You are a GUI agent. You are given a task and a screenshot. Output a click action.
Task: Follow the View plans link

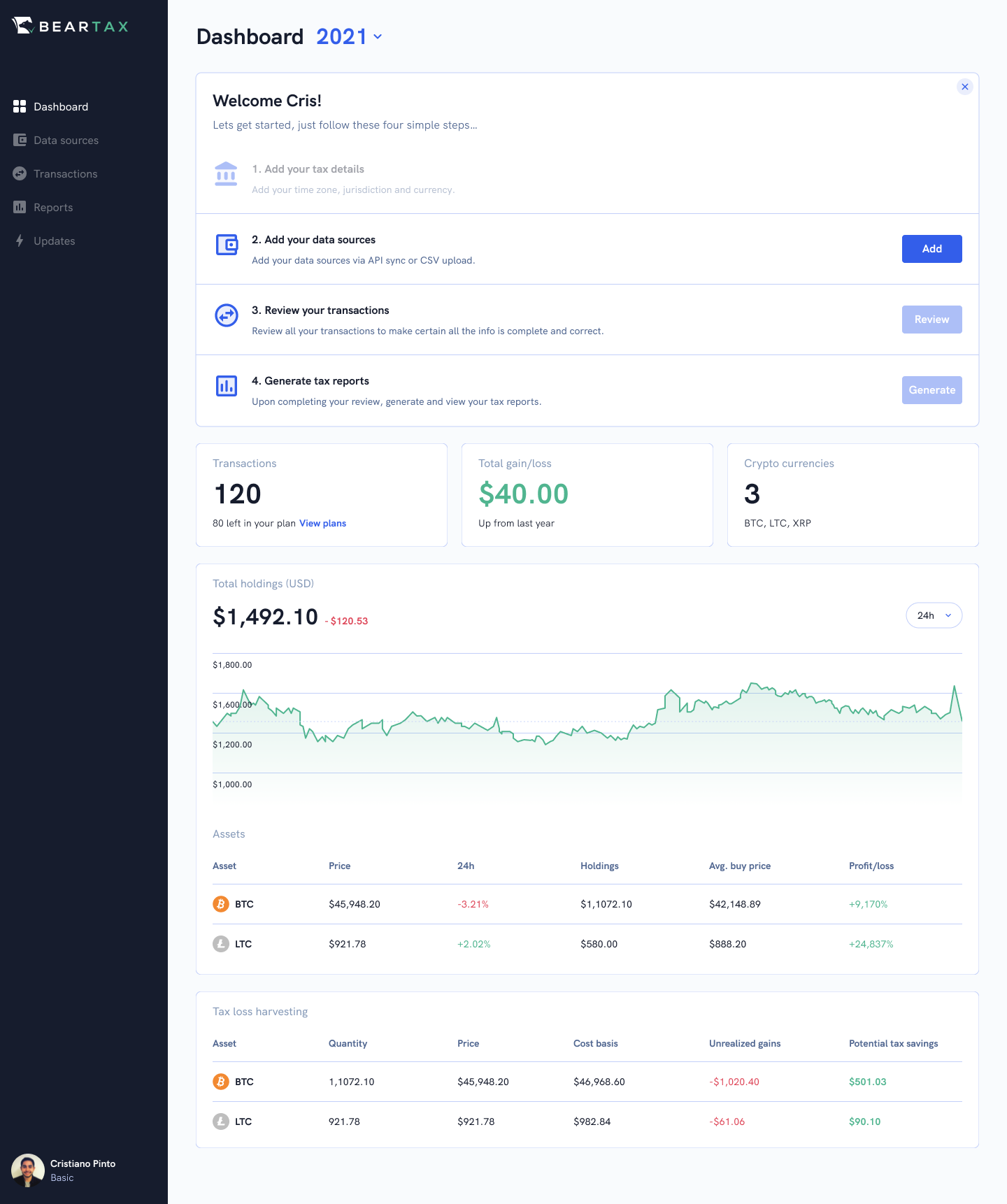322,523
